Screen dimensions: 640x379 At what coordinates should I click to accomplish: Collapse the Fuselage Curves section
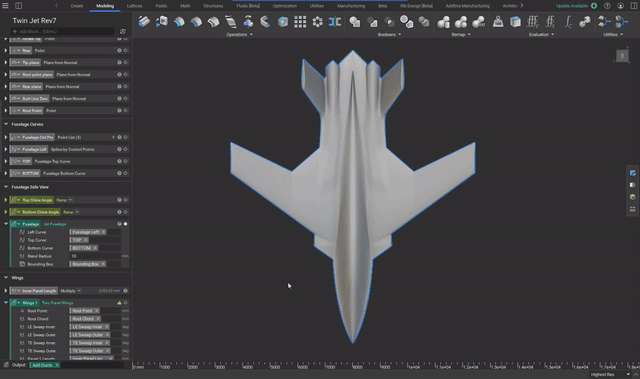pyautogui.click(x=6, y=124)
